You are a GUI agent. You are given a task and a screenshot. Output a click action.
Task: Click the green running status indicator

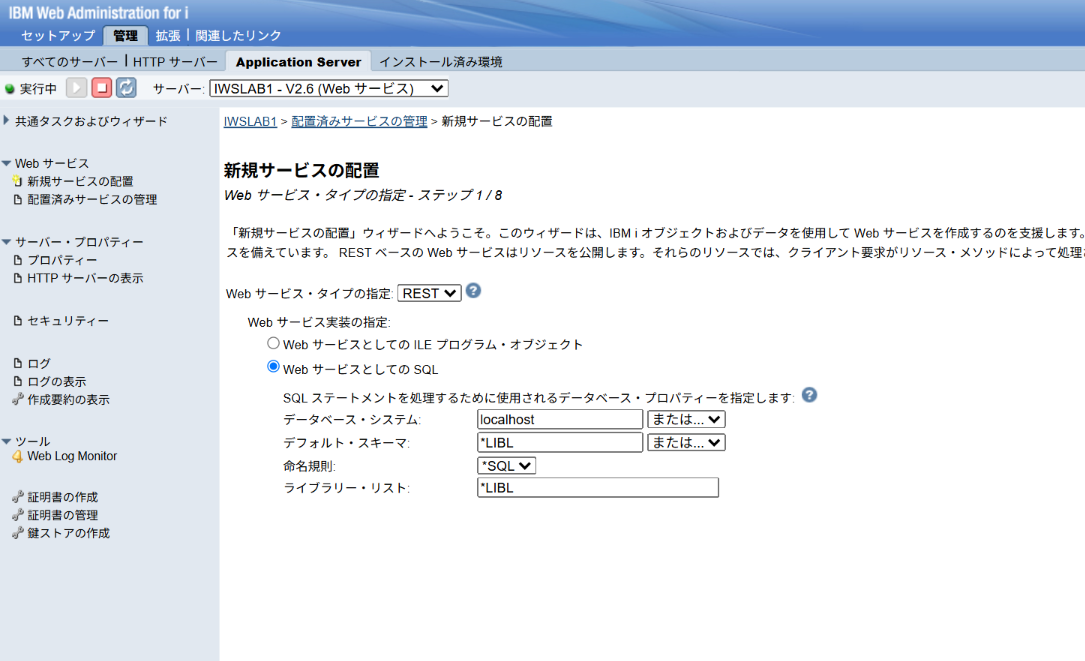(x=10, y=89)
